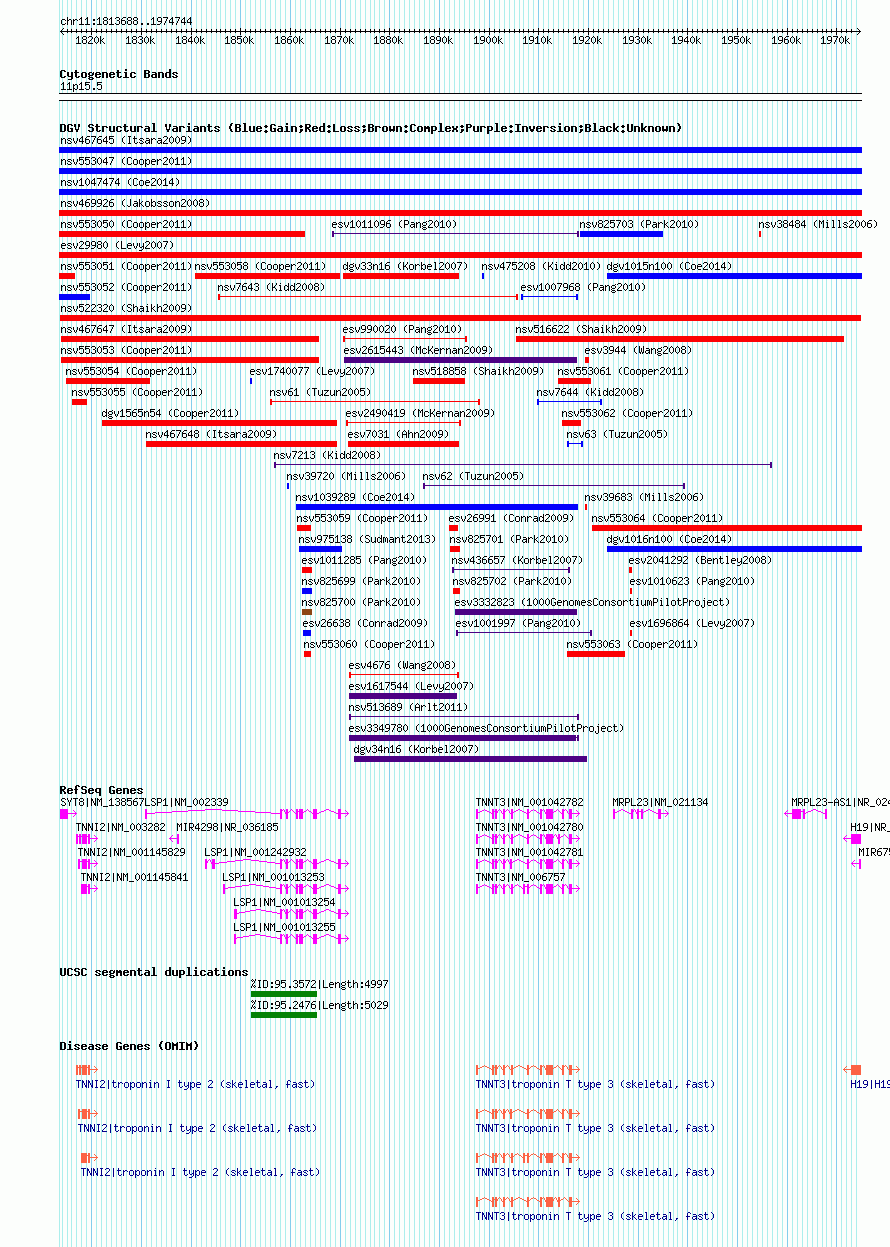Open variant nsv469926 (Jakobsson2008)
This screenshot has width=890, height=1247.
click(x=135, y=203)
